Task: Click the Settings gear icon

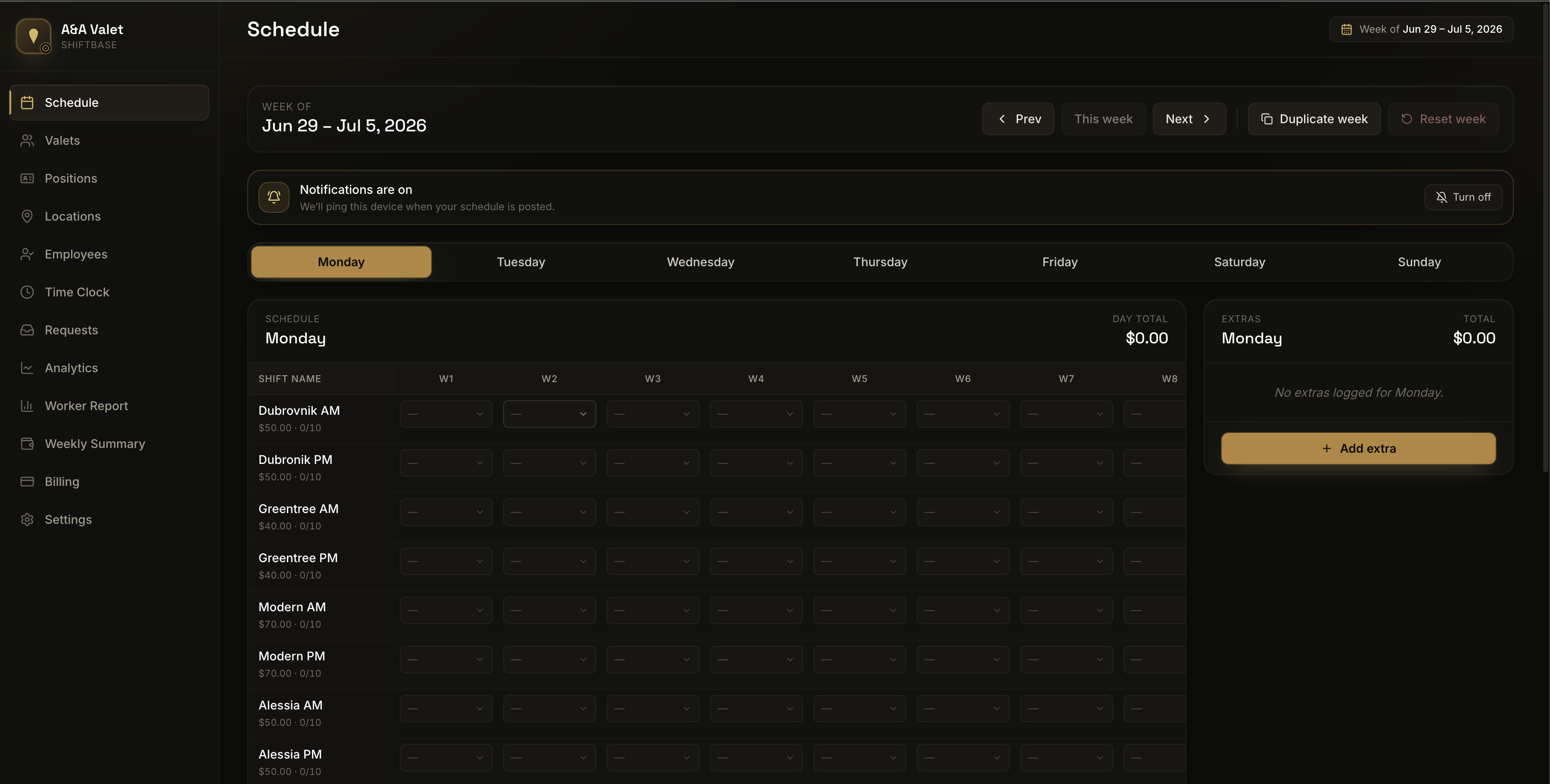Action: [27, 519]
